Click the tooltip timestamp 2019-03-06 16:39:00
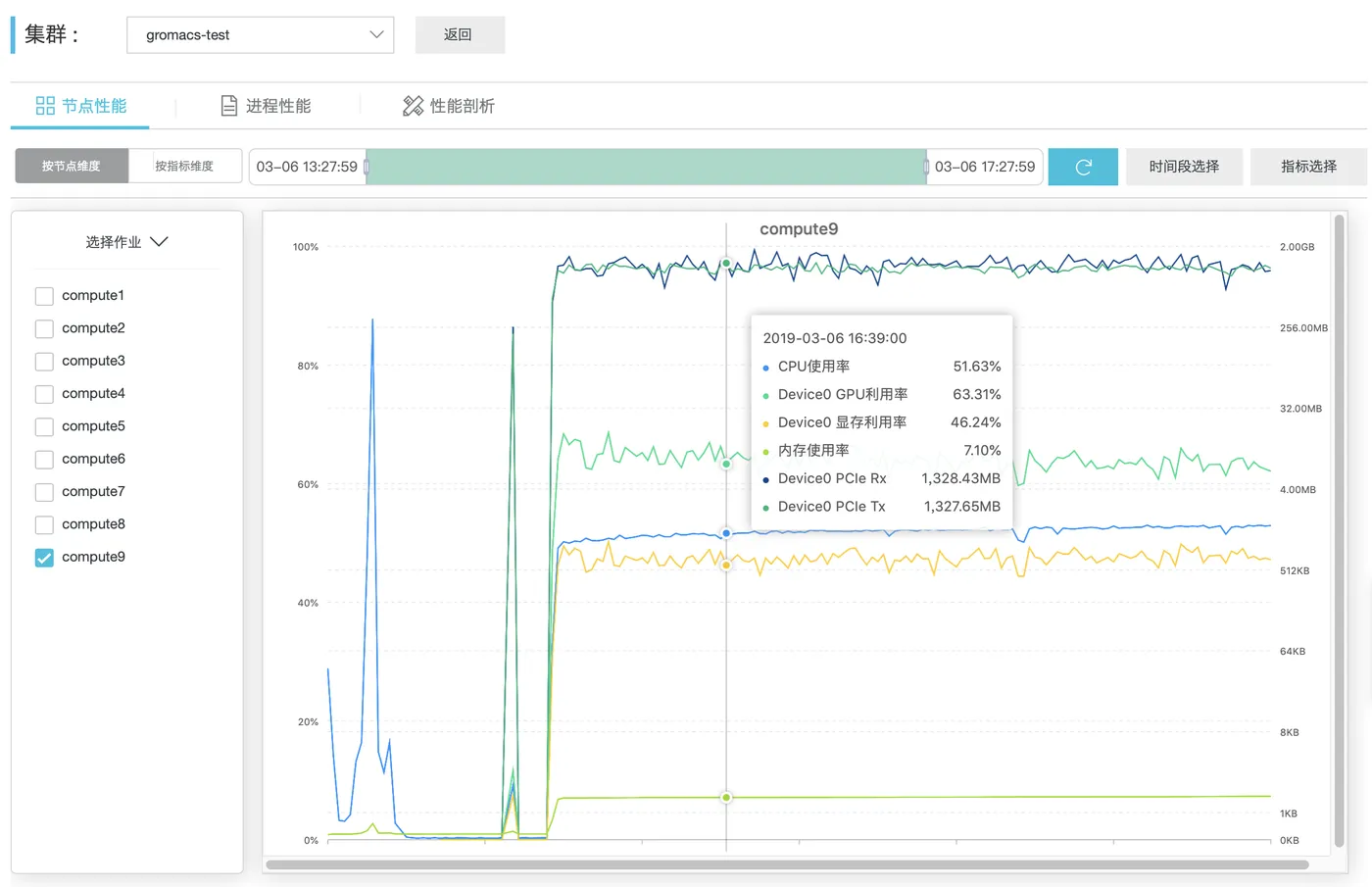The height and width of the screenshot is (887, 1372). pos(835,338)
